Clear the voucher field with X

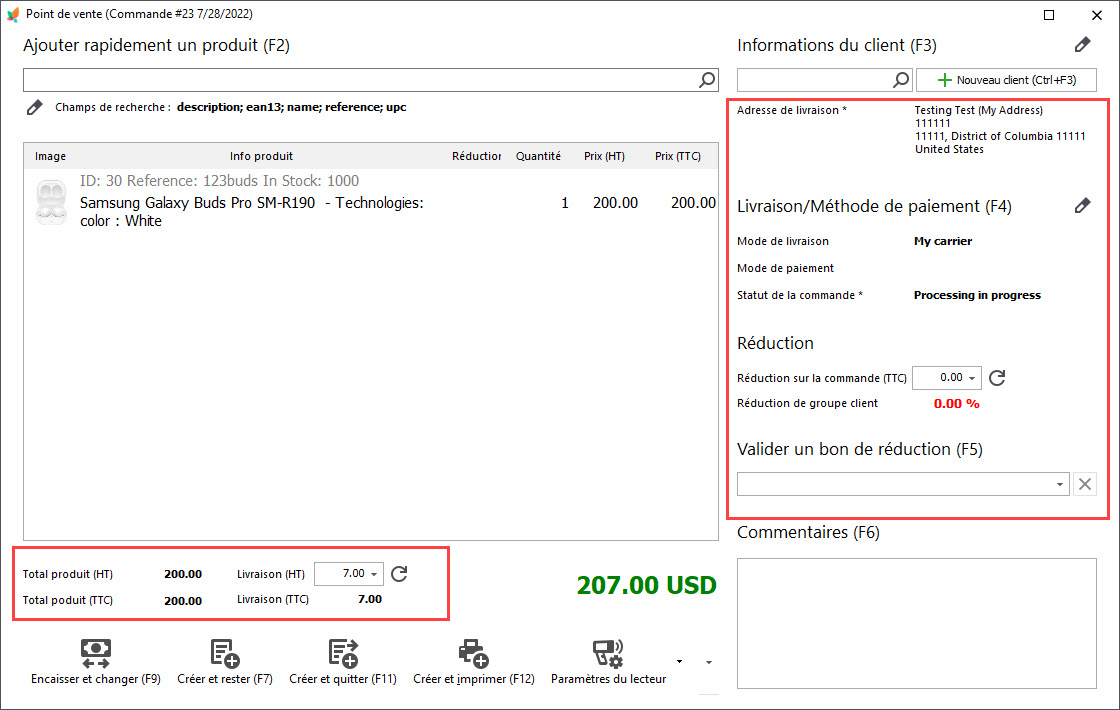pos(1084,484)
